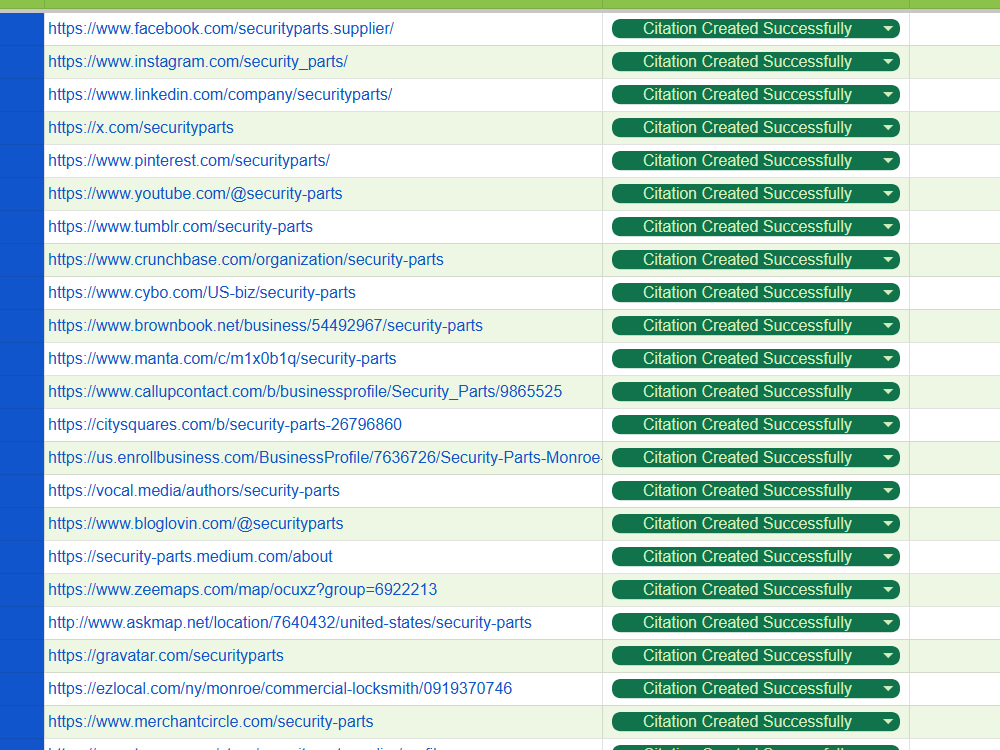The image size is (1000, 750).
Task: Expand status dropdown arrow in facebook row
Action: (888, 29)
